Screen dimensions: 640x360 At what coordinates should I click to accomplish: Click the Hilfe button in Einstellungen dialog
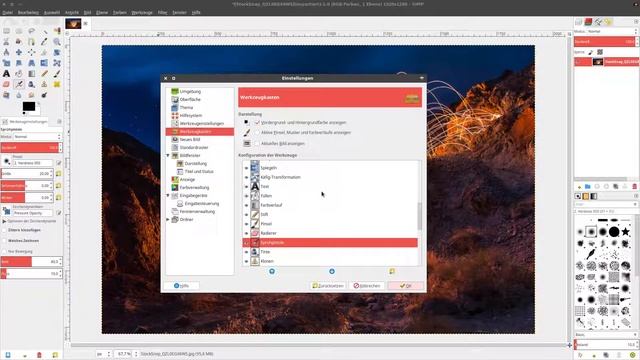182,286
